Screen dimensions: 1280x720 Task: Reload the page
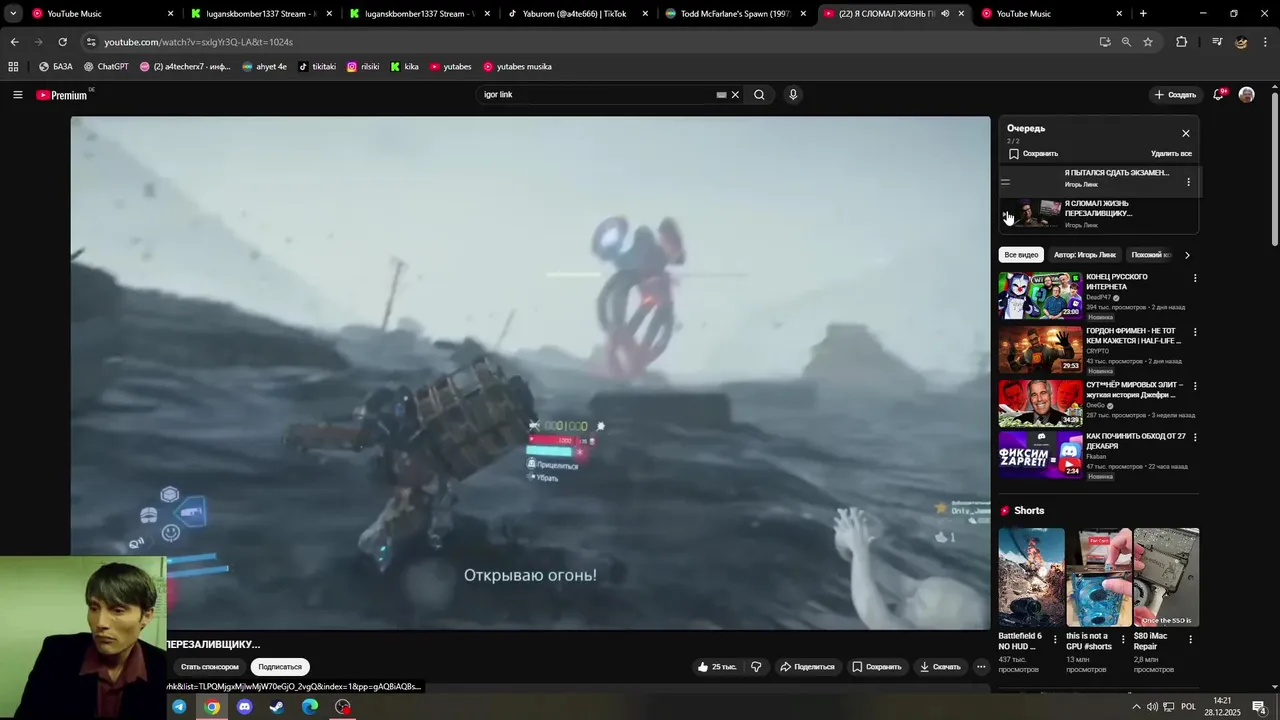62,42
